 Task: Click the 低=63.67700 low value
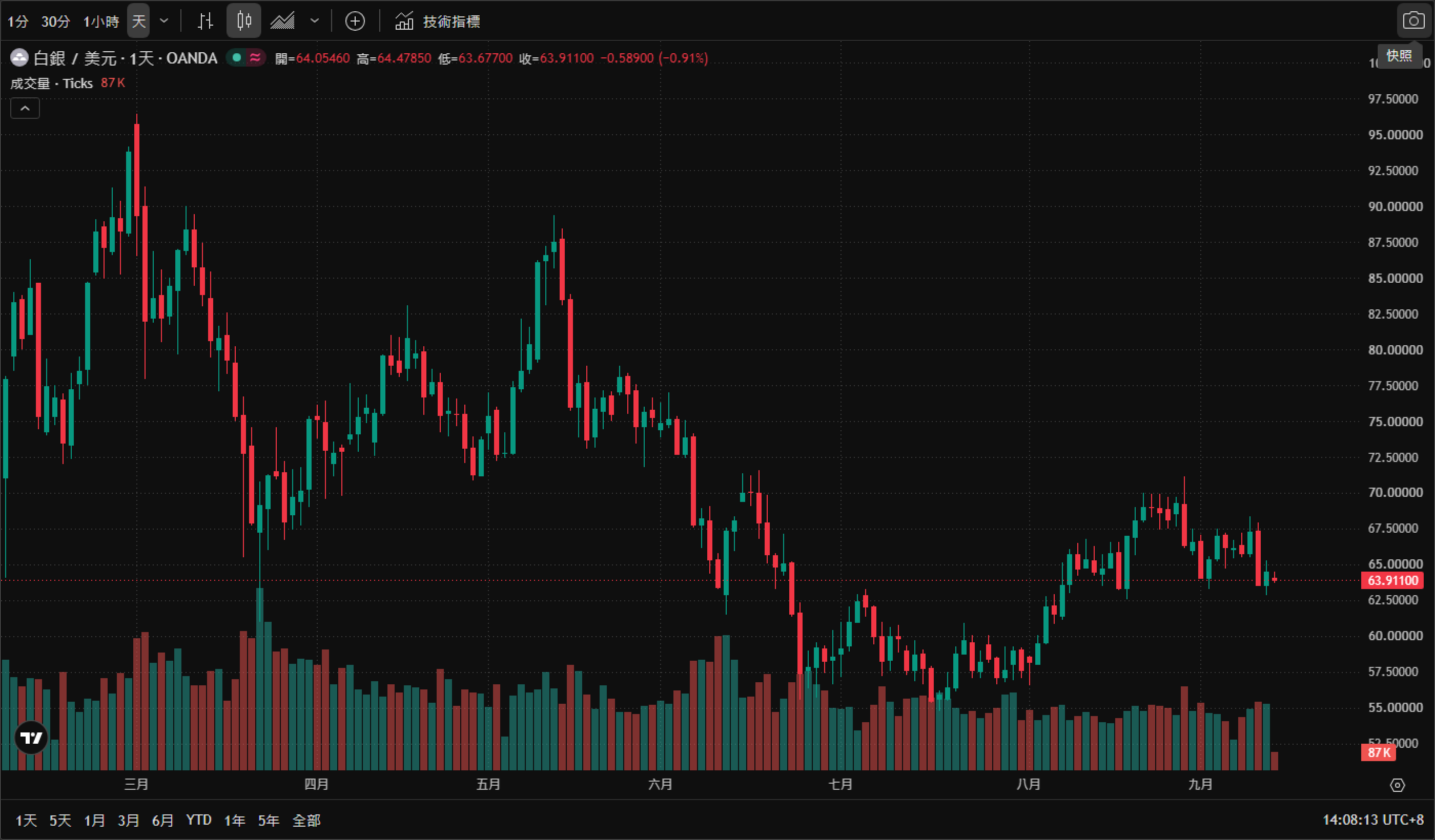tap(475, 58)
